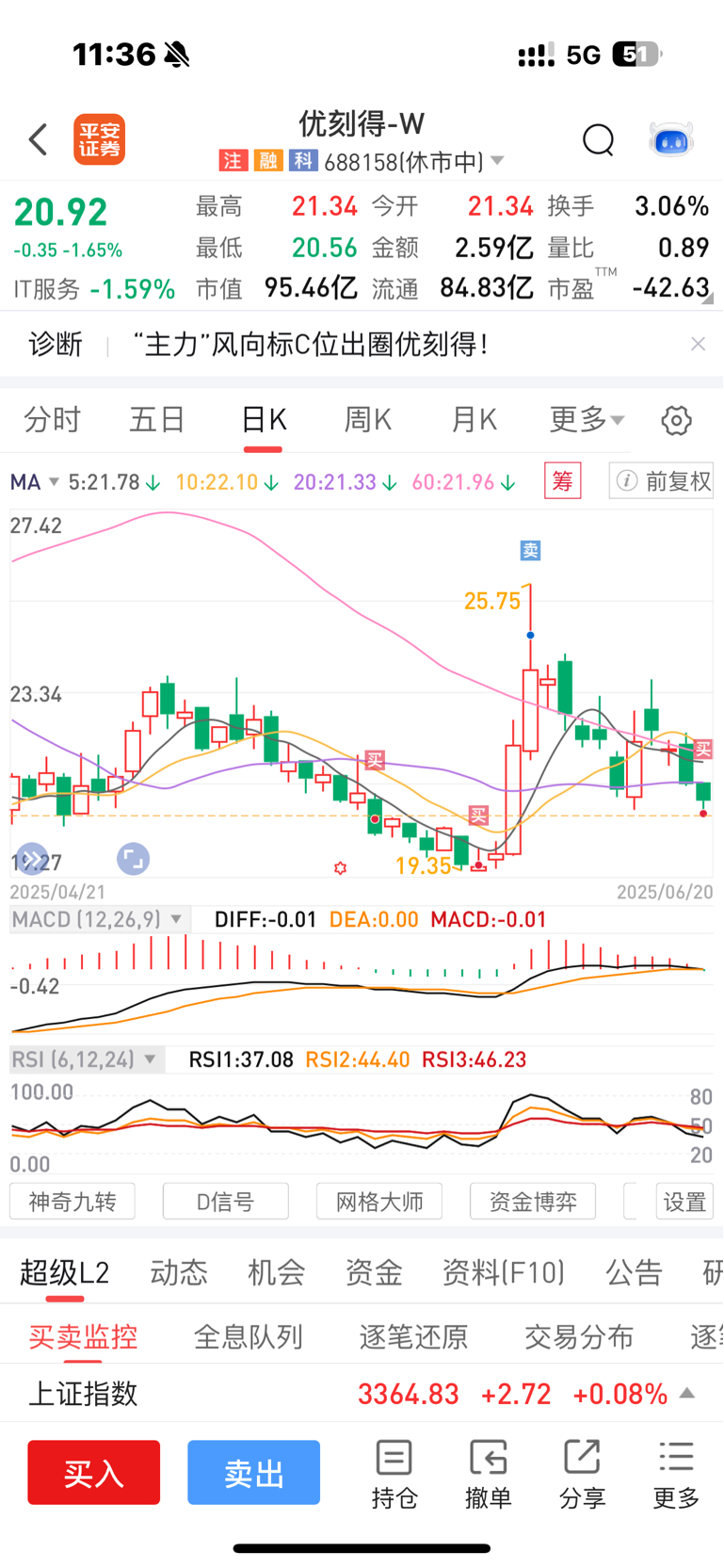
Task: Tap the RSI1:37.08 reading
Action: [241, 1059]
